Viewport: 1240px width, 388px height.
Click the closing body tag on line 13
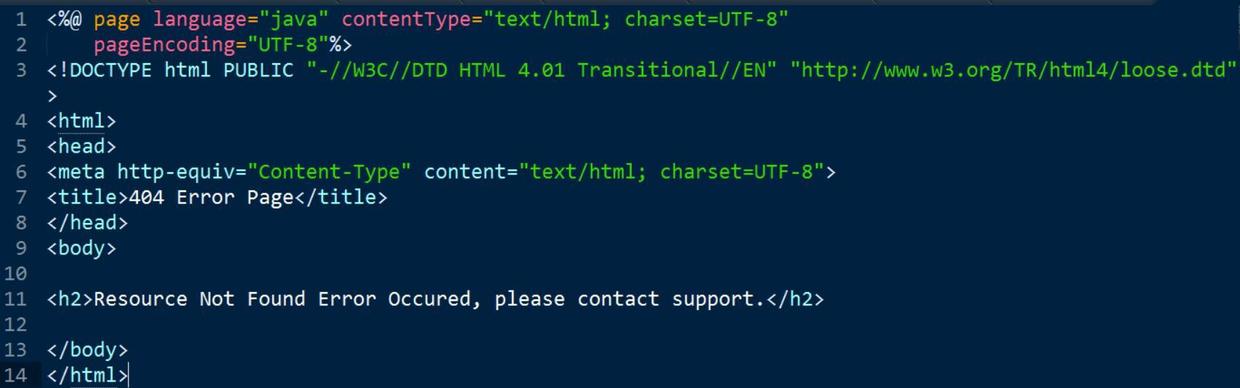click(88, 350)
